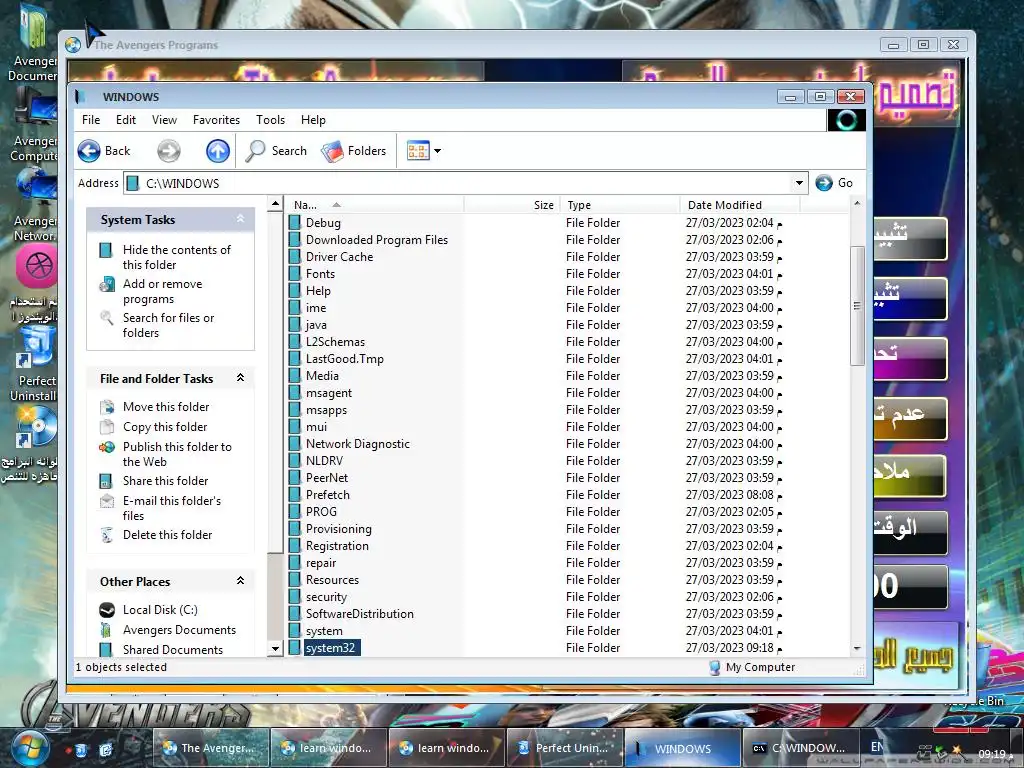Open the Edit menu
The width and height of the screenshot is (1024, 768).
pos(126,120)
